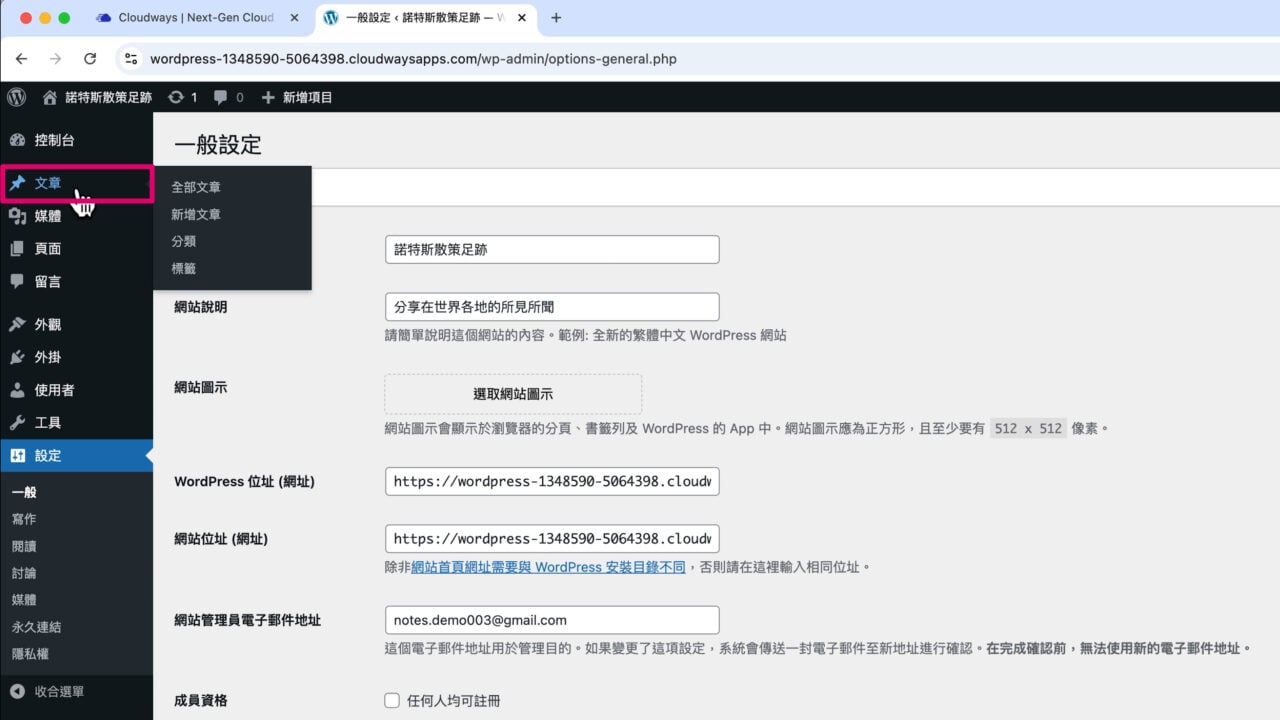The width and height of the screenshot is (1280, 720).
Task: Click site info icon in address bar
Action: pos(130,59)
